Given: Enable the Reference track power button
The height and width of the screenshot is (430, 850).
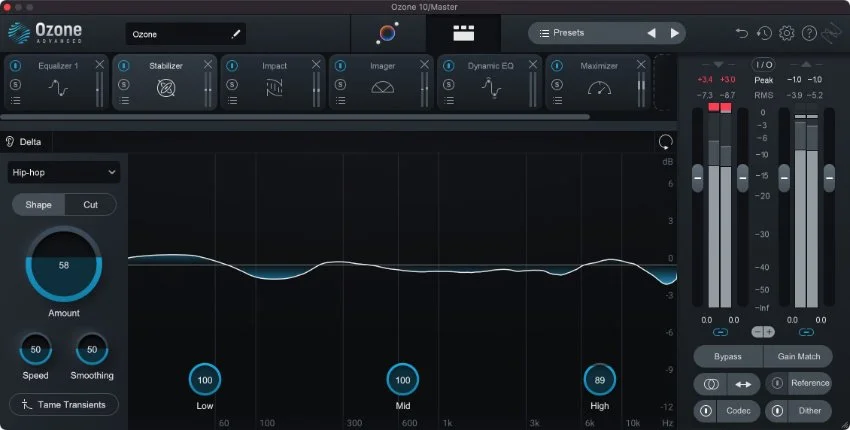Looking at the screenshot, I should point(777,383).
